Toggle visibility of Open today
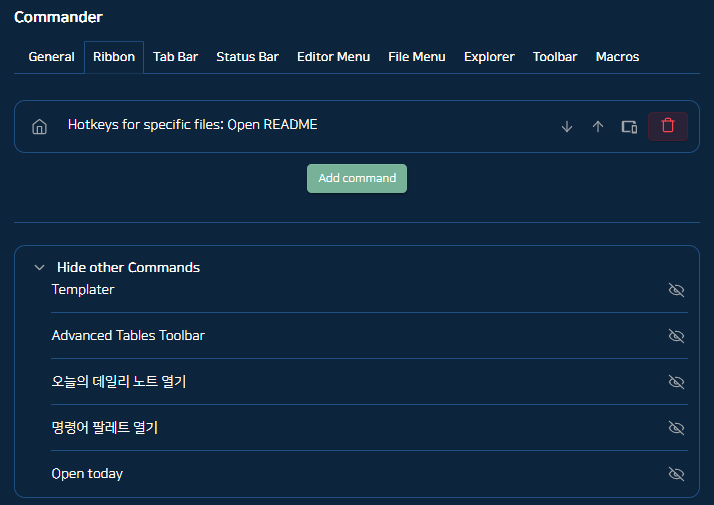This screenshot has width=714, height=505. pos(676,474)
